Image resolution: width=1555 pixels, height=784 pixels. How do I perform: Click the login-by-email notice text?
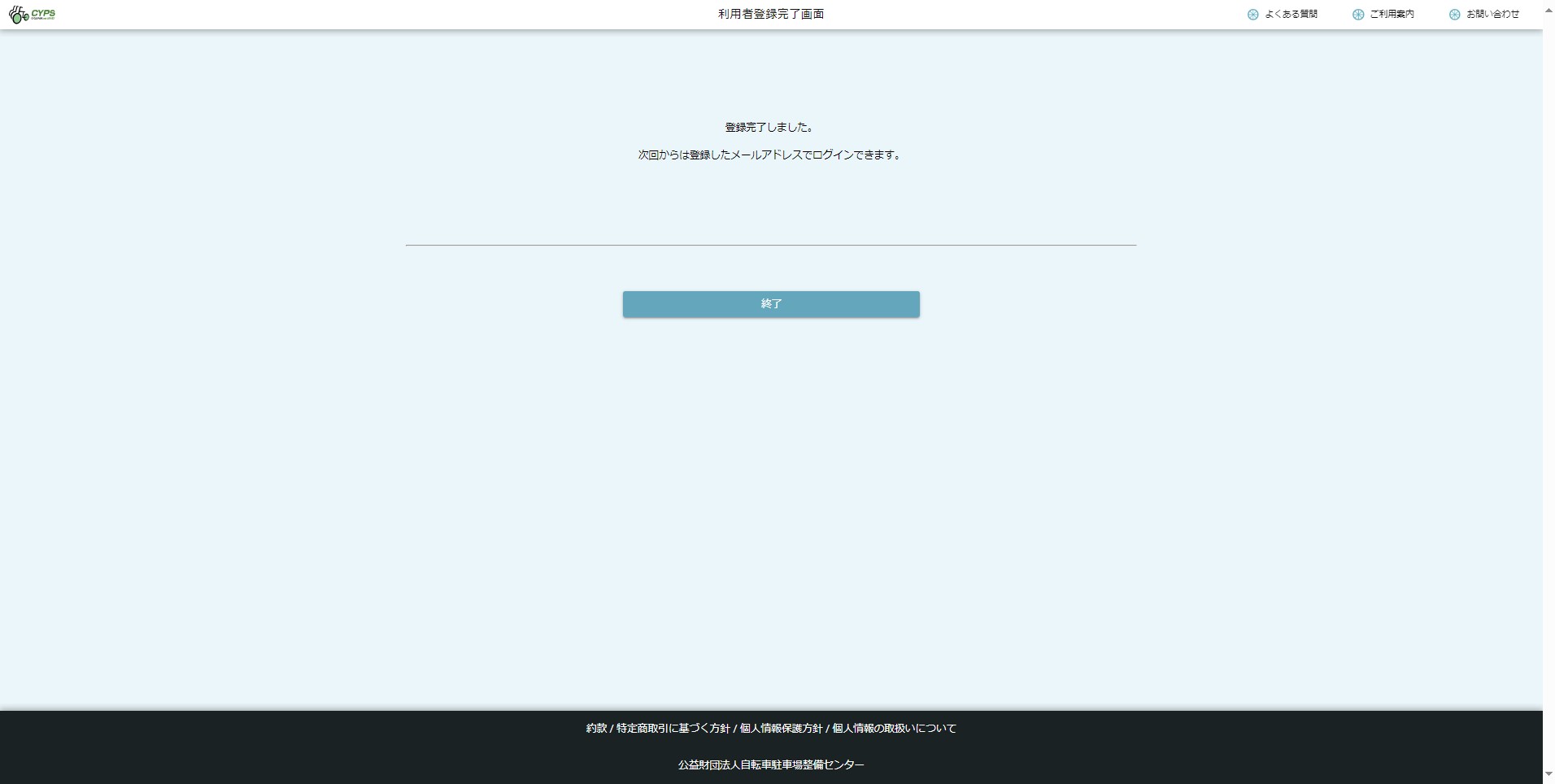(769, 155)
